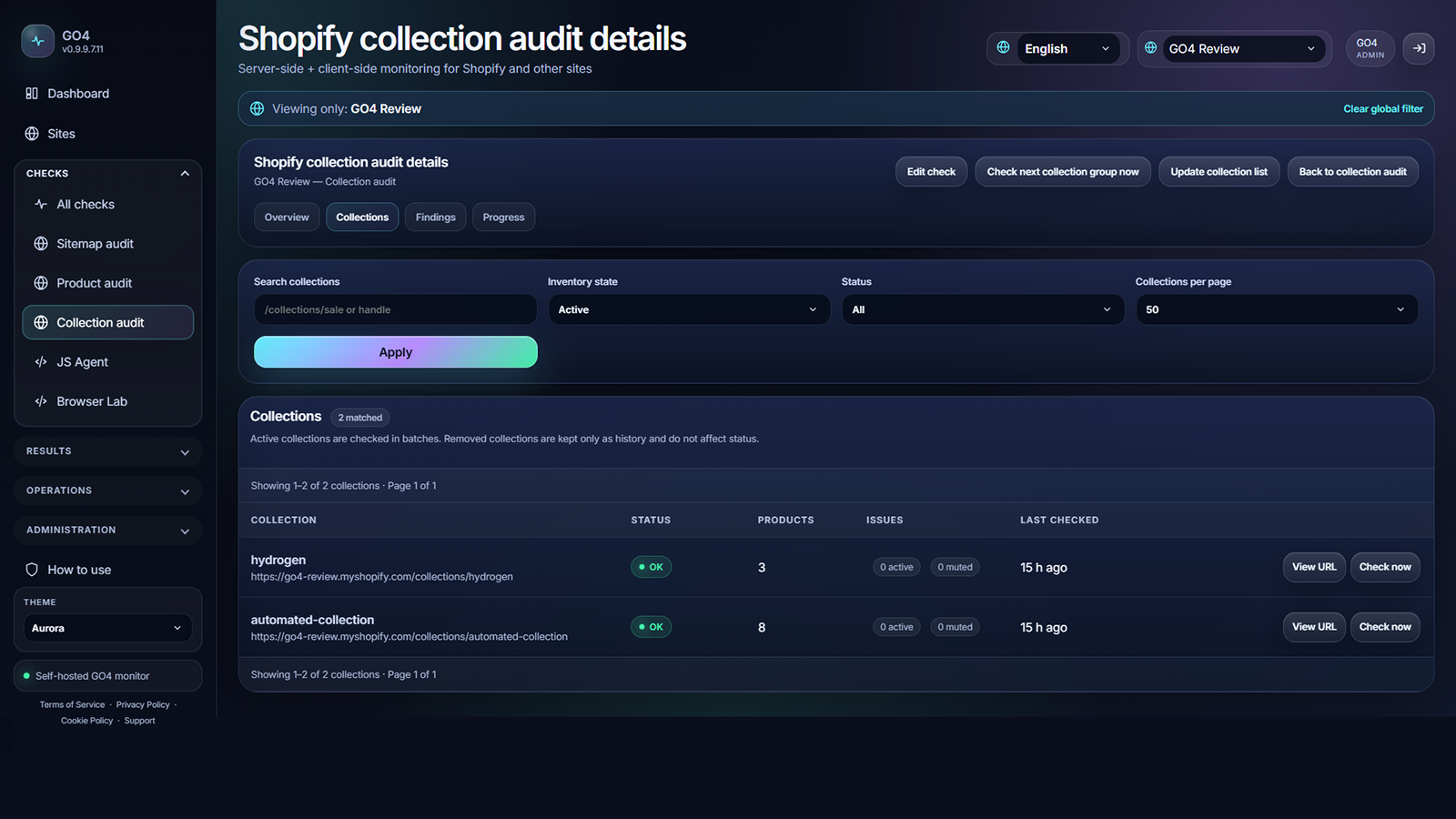The width and height of the screenshot is (1456, 819).
Task: Click the Sitemap audit globe icon
Action: [x=41, y=244]
